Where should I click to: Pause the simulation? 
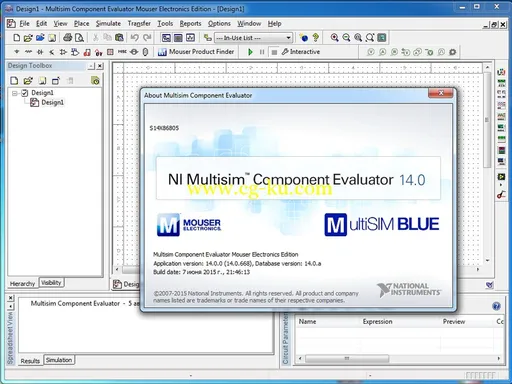(x=262, y=52)
